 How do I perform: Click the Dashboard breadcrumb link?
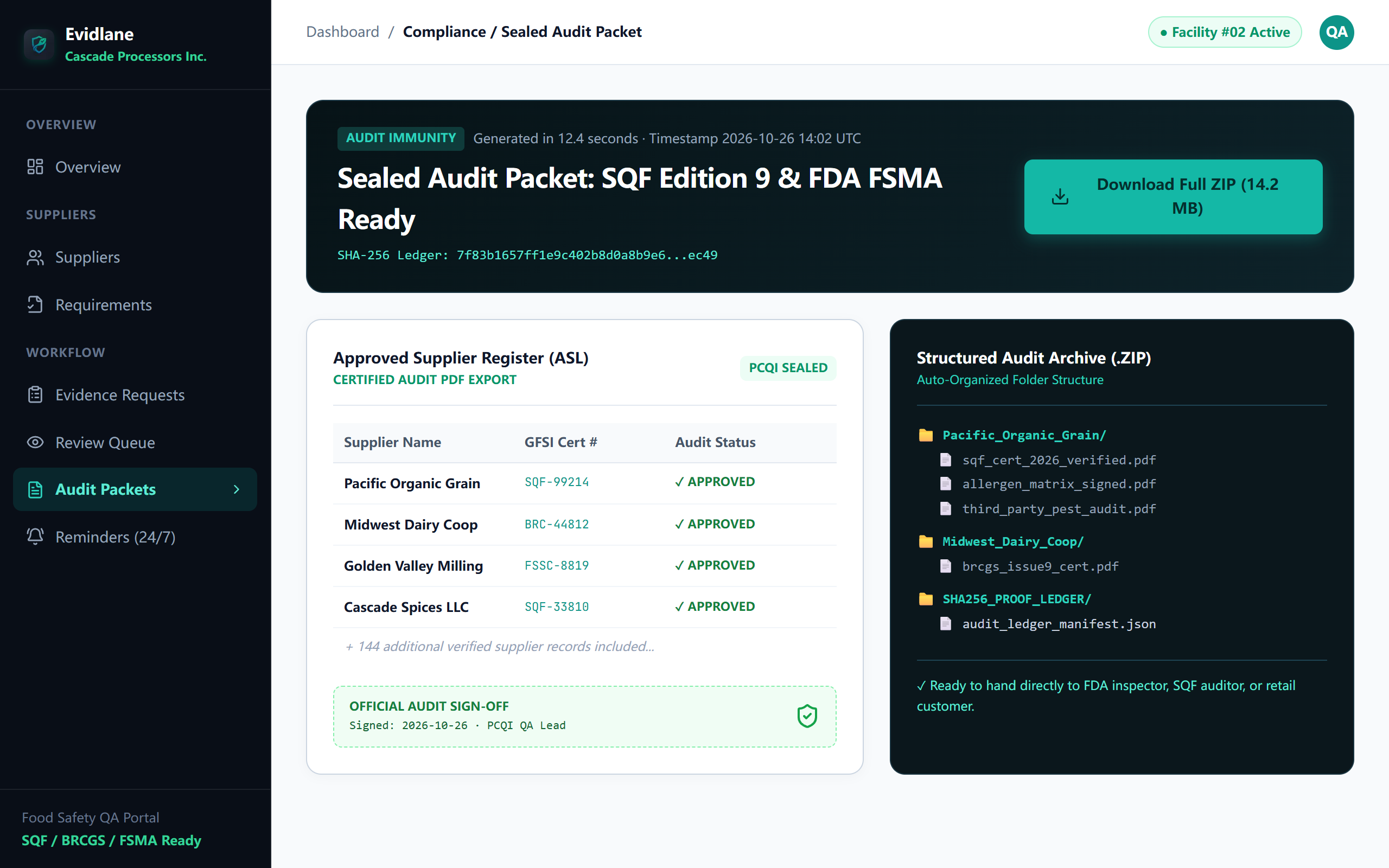click(x=343, y=31)
